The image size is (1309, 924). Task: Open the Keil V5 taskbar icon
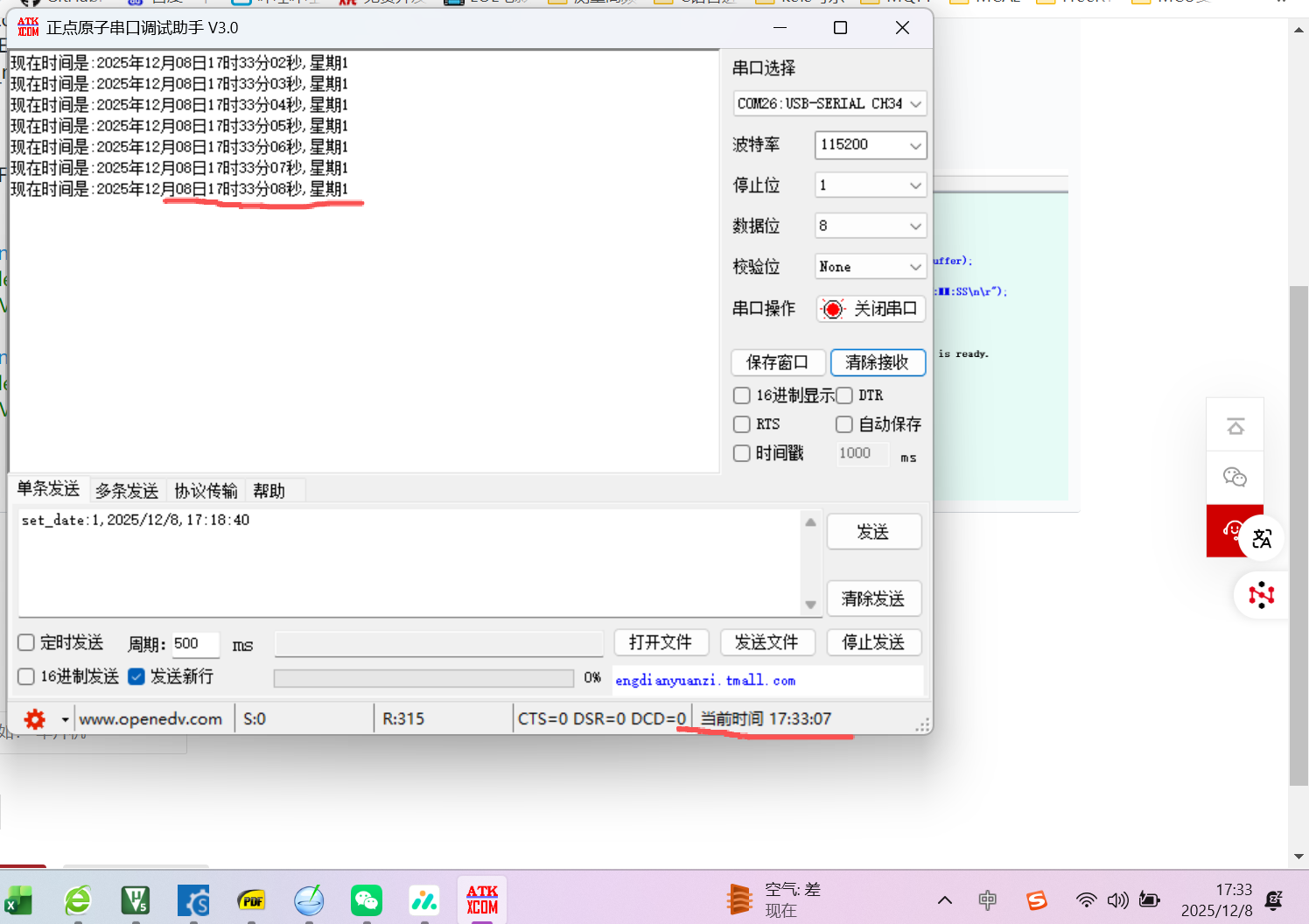click(x=136, y=900)
